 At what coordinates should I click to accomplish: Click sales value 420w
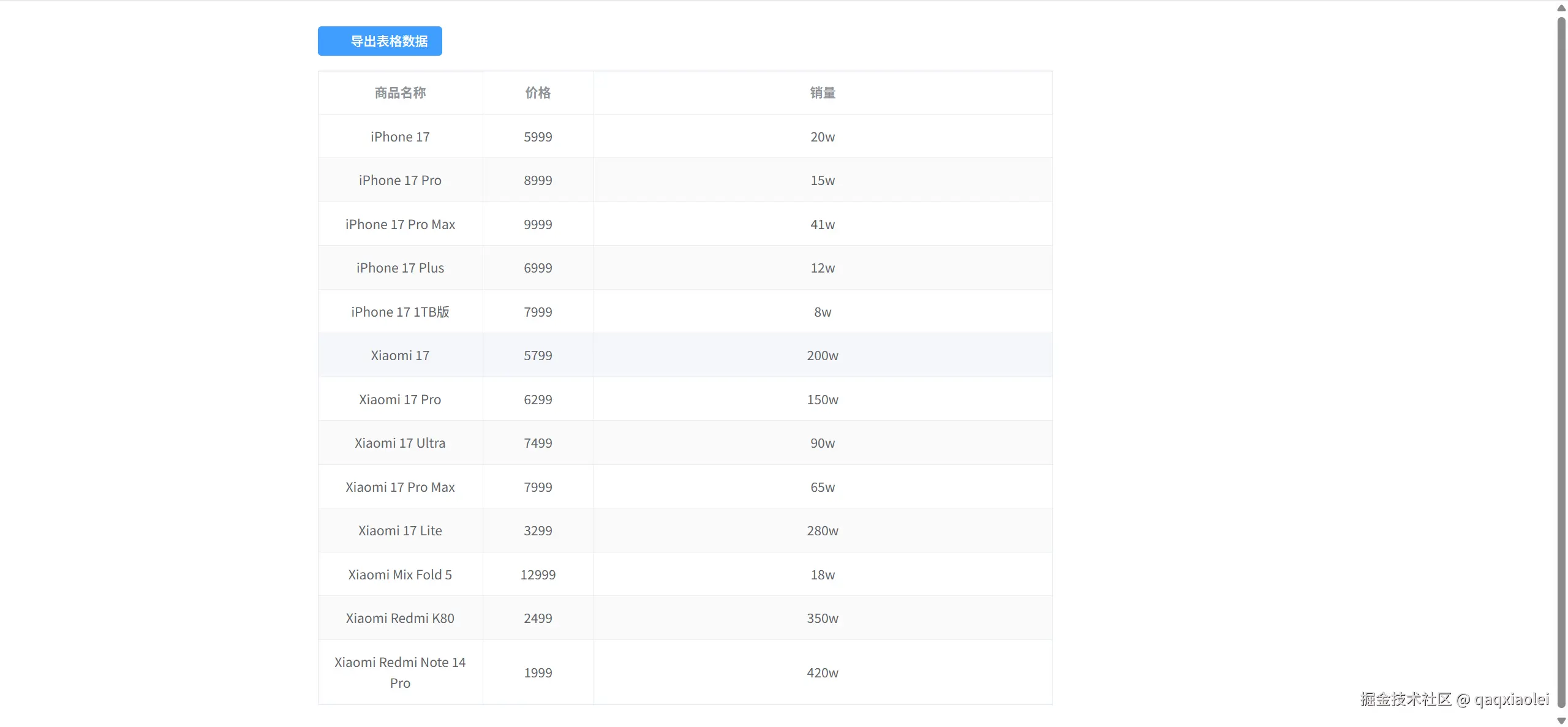pos(823,672)
